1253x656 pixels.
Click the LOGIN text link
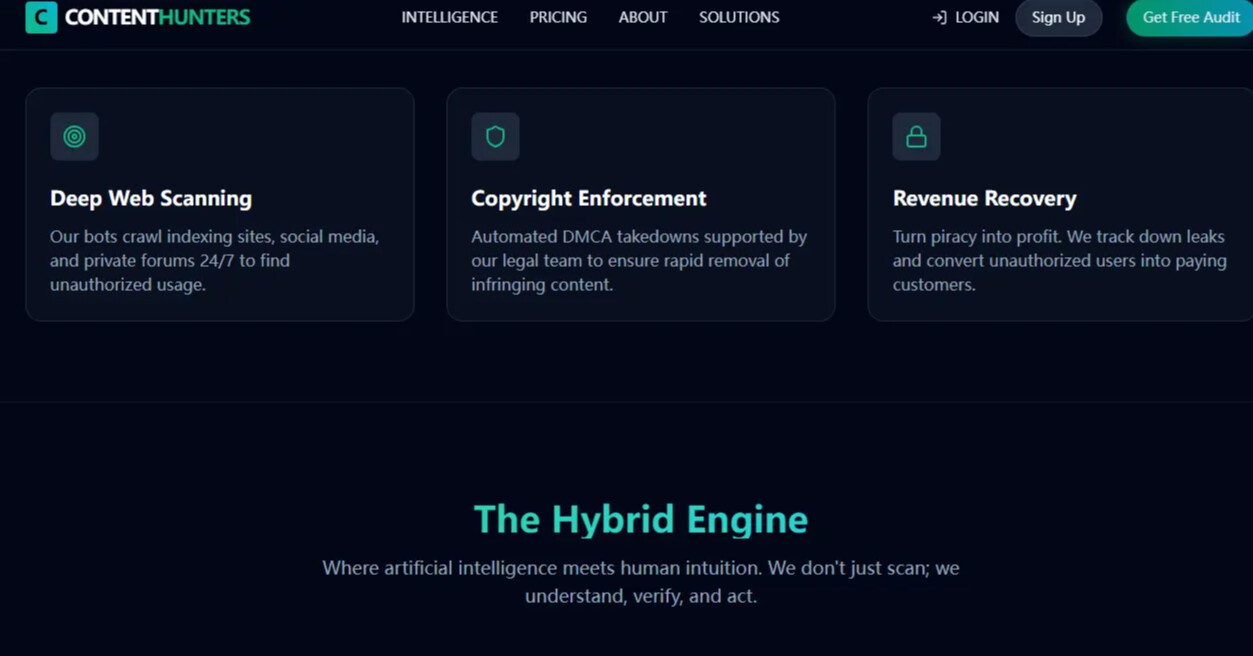click(x=976, y=17)
